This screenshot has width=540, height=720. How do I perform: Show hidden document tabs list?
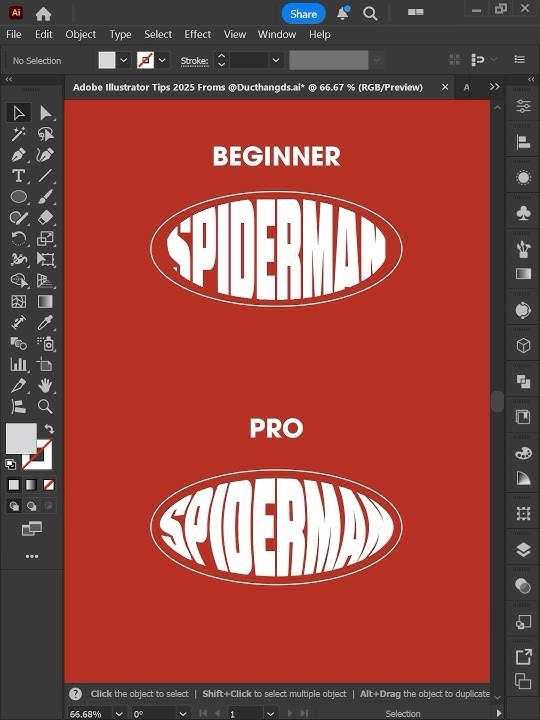coord(494,87)
